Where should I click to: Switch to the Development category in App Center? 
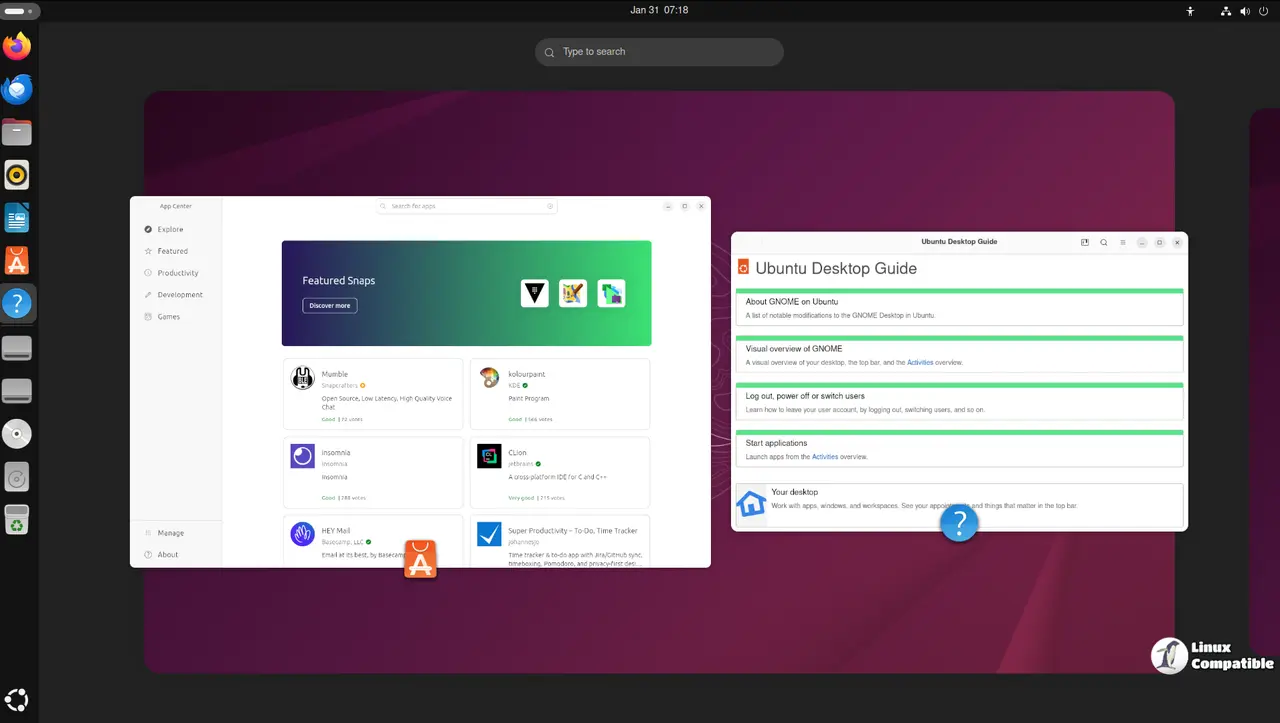tap(179, 295)
